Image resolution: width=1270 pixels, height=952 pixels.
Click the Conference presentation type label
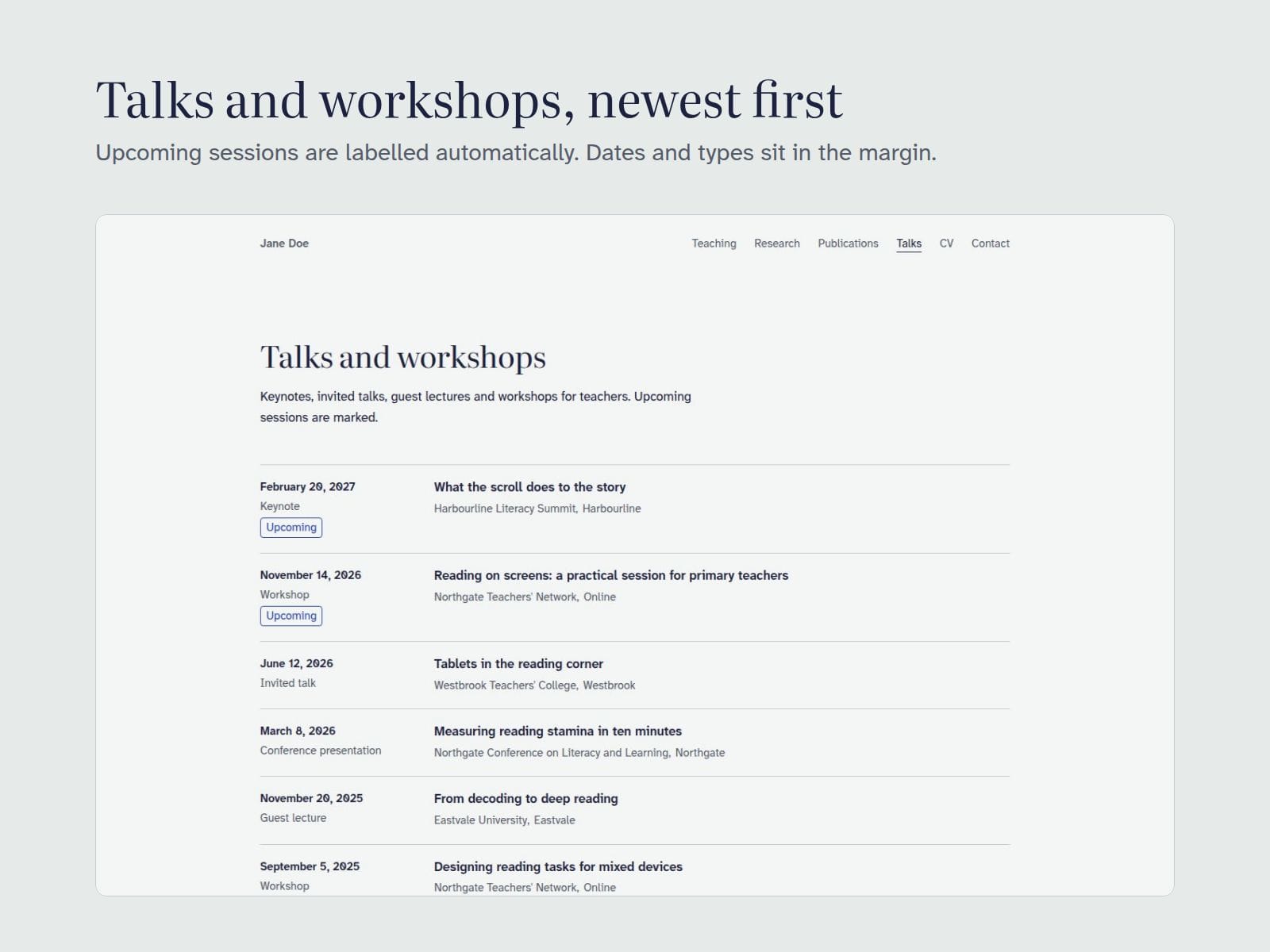[x=321, y=750]
